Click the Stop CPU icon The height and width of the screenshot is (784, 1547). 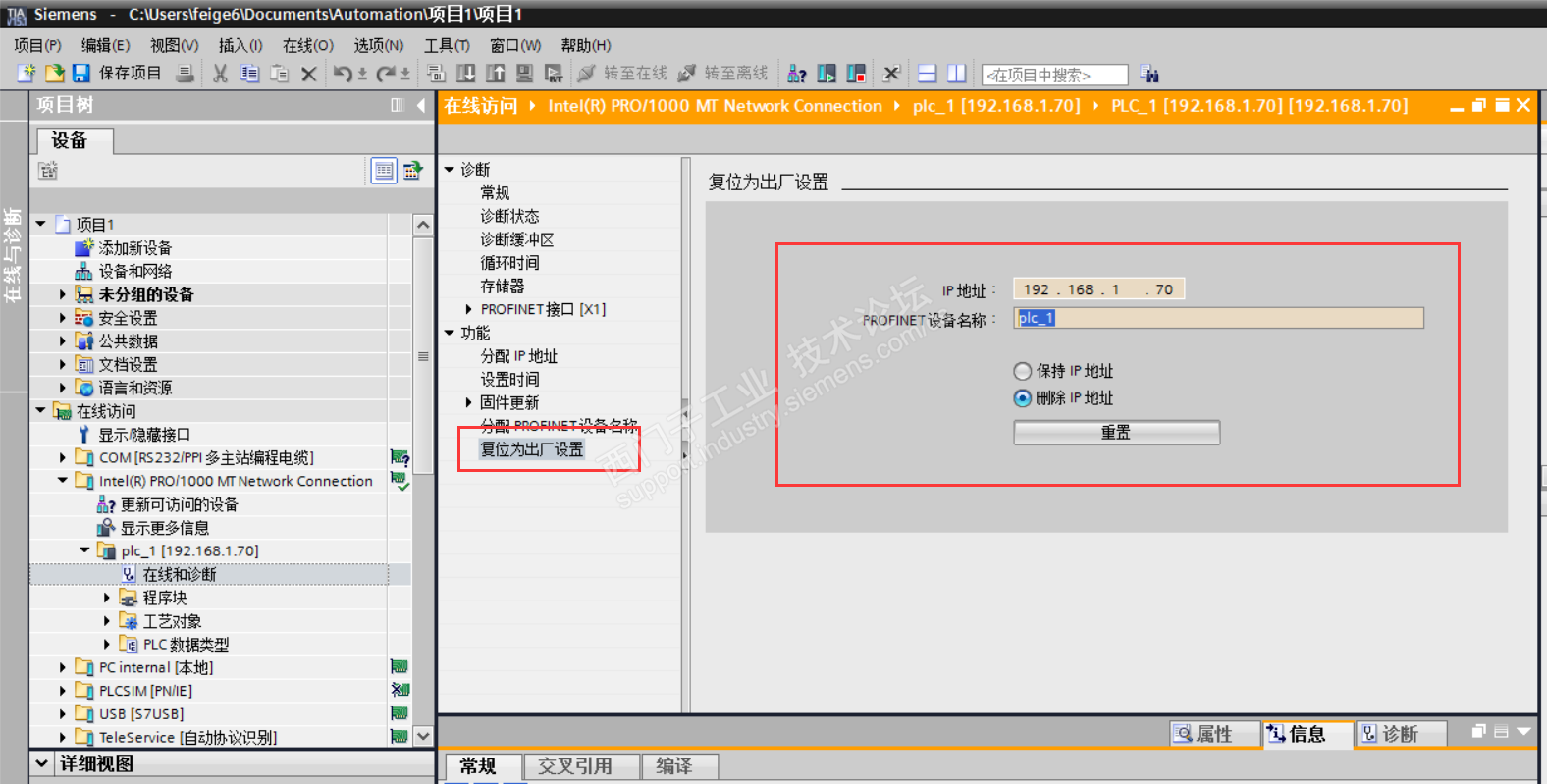click(856, 74)
